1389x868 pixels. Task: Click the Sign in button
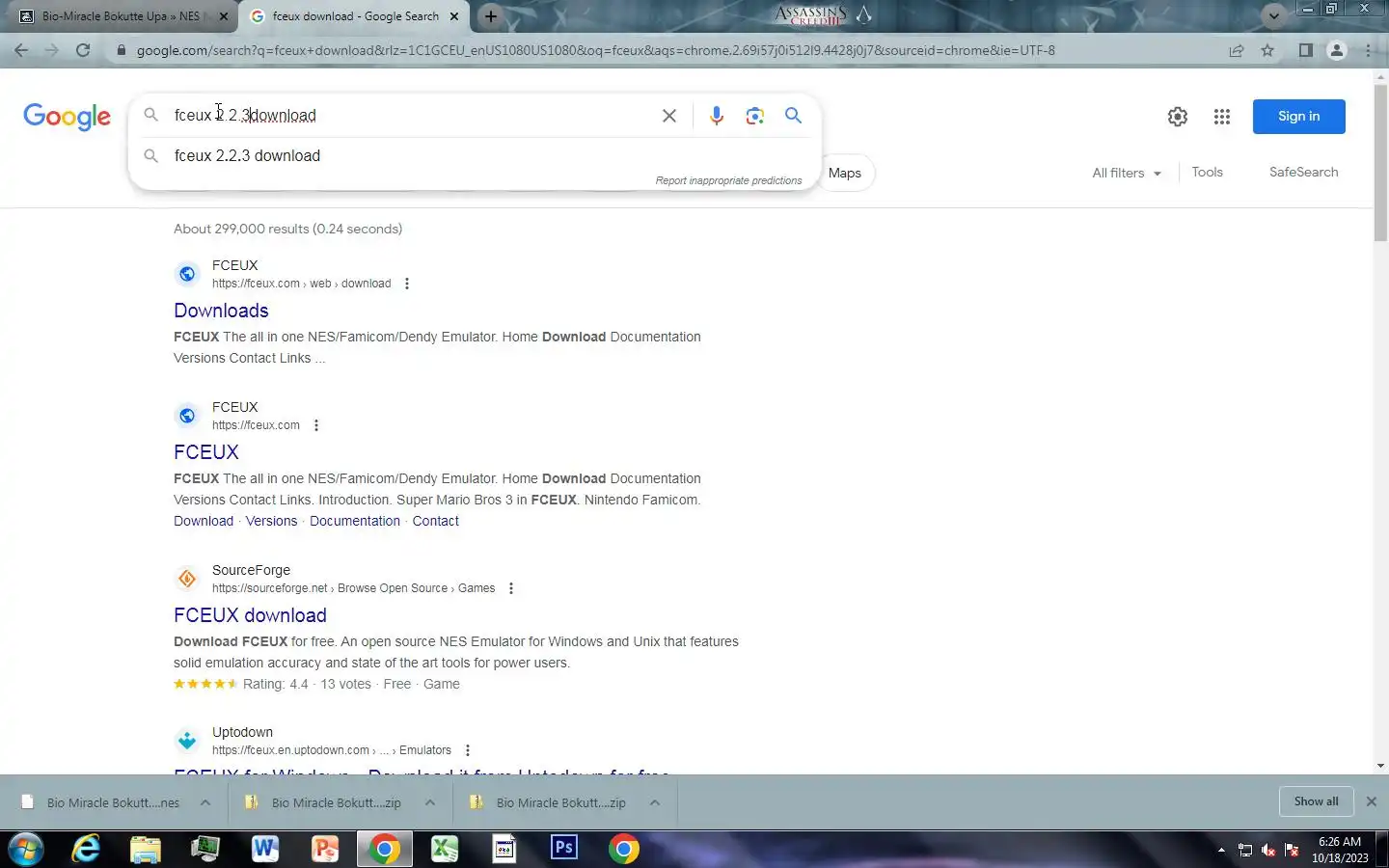click(x=1298, y=116)
